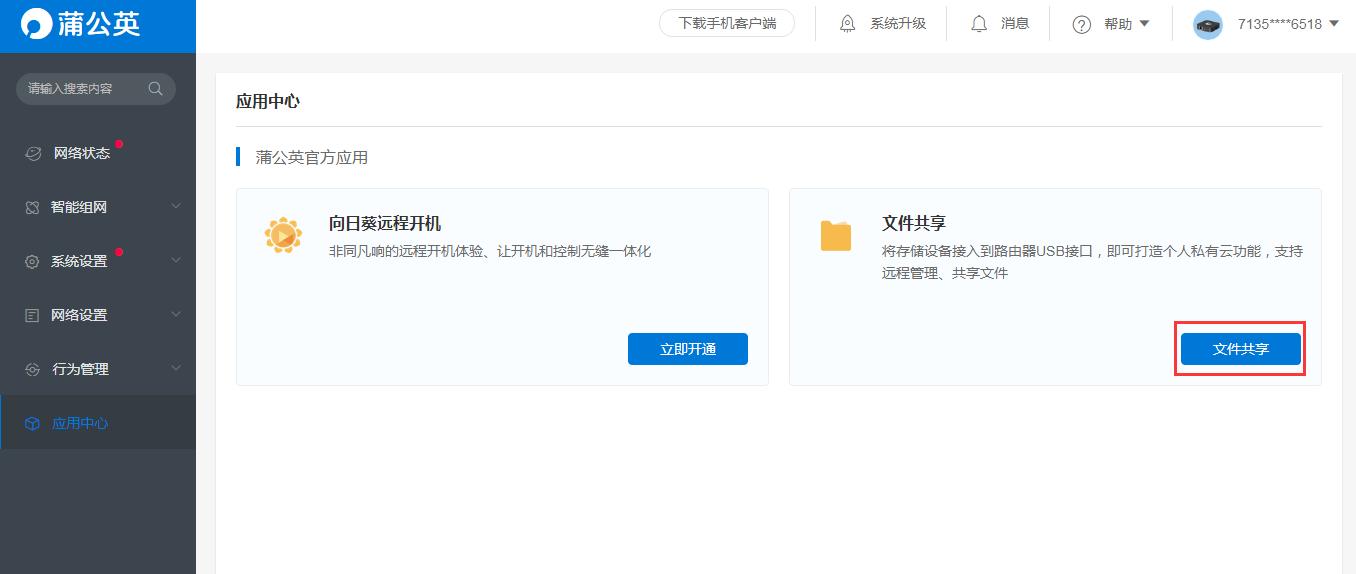Expand the 行为管理 sidebar section

point(98,369)
